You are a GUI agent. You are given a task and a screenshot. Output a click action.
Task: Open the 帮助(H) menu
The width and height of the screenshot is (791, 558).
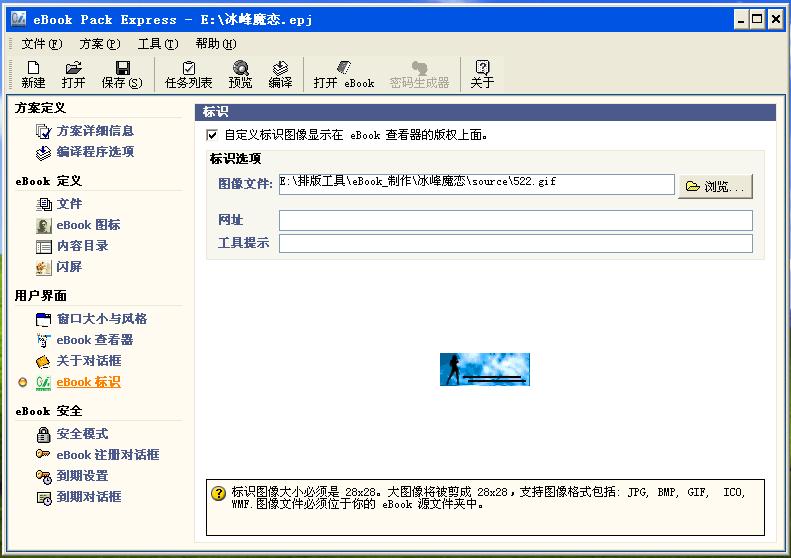pyautogui.click(x=216, y=44)
